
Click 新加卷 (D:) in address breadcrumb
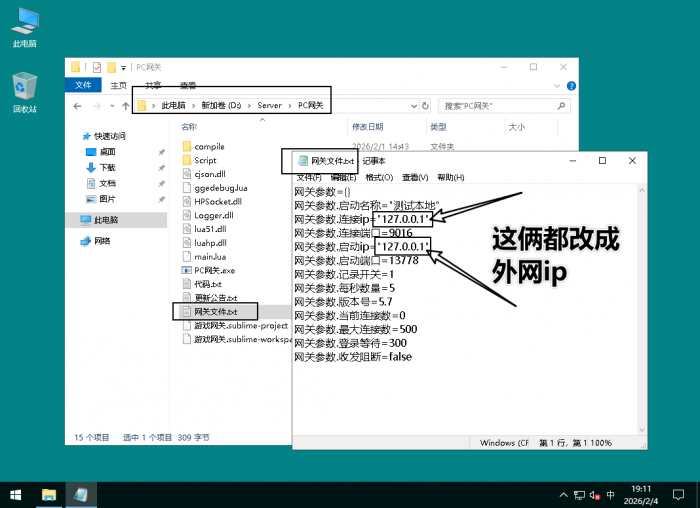(221, 105)
